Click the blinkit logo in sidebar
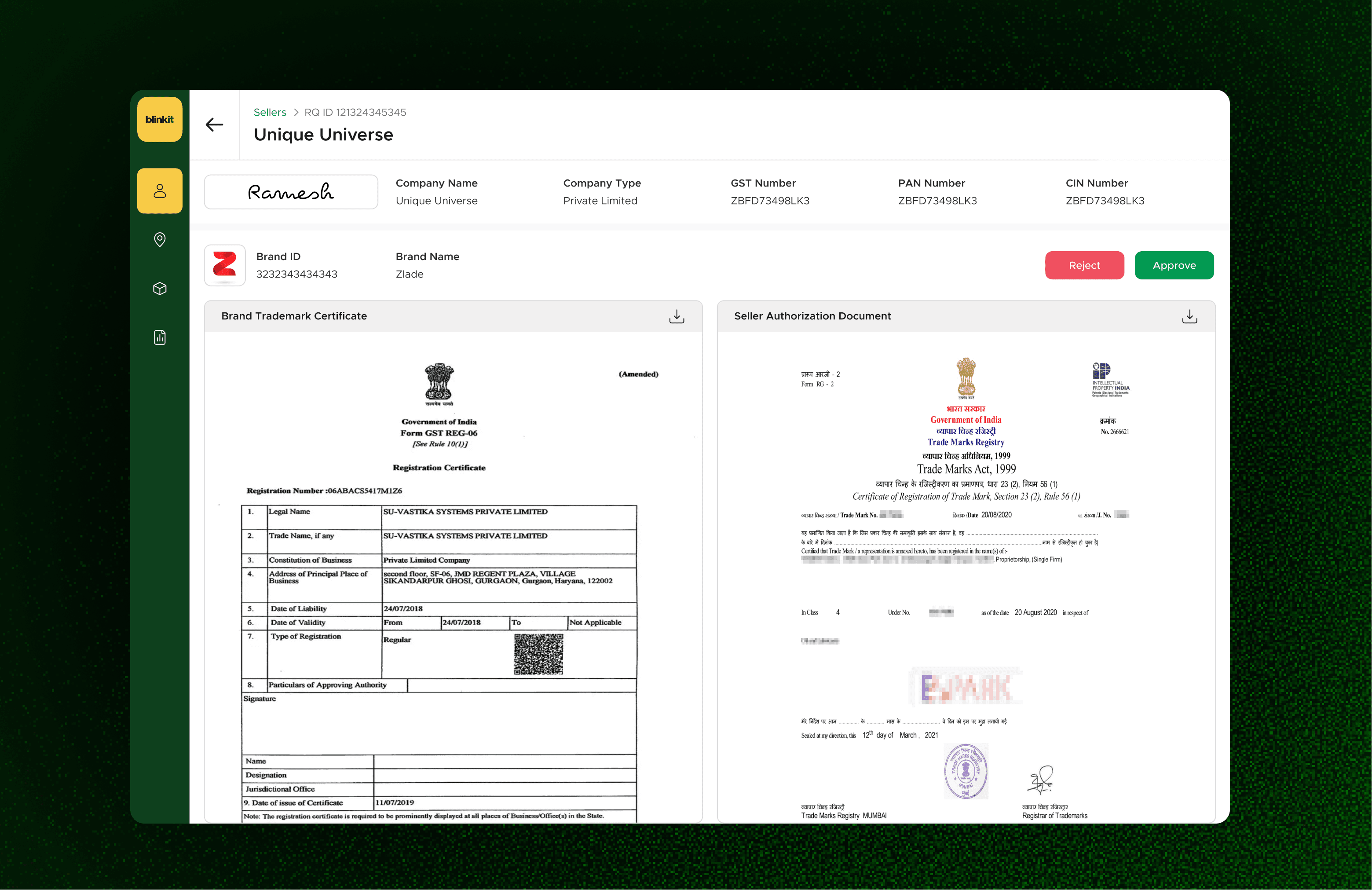 point(160,119)
